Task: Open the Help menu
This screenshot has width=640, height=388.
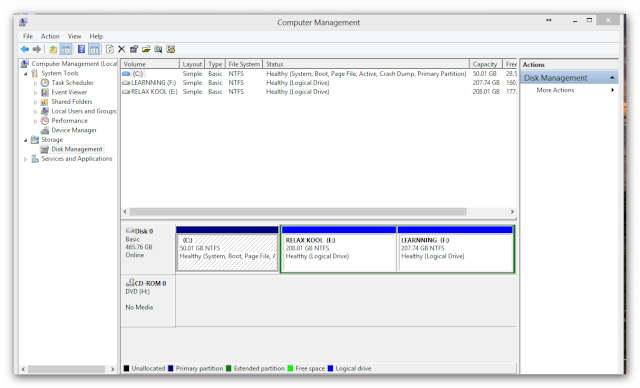Action: [x=96, y=36]
